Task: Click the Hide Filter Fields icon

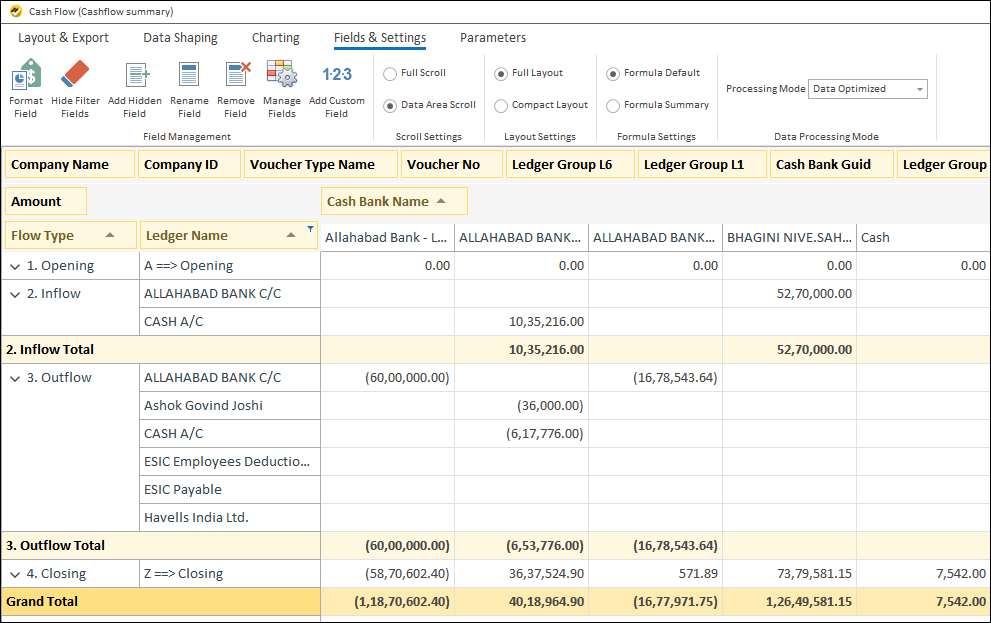Action: [x=75, y=88]
